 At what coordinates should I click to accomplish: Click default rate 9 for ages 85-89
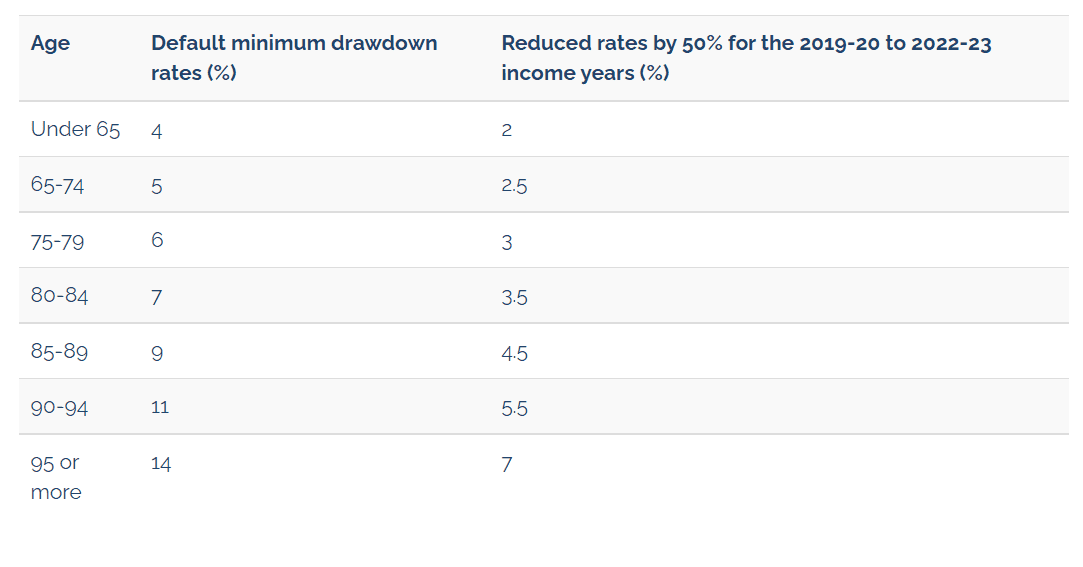click(x=157, y=353)
